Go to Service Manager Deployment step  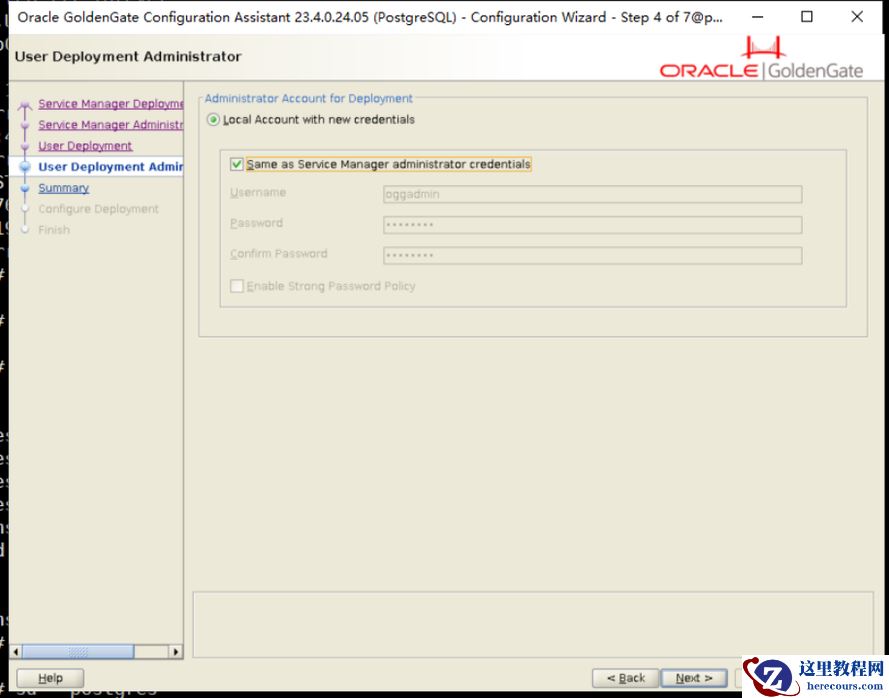111,104
